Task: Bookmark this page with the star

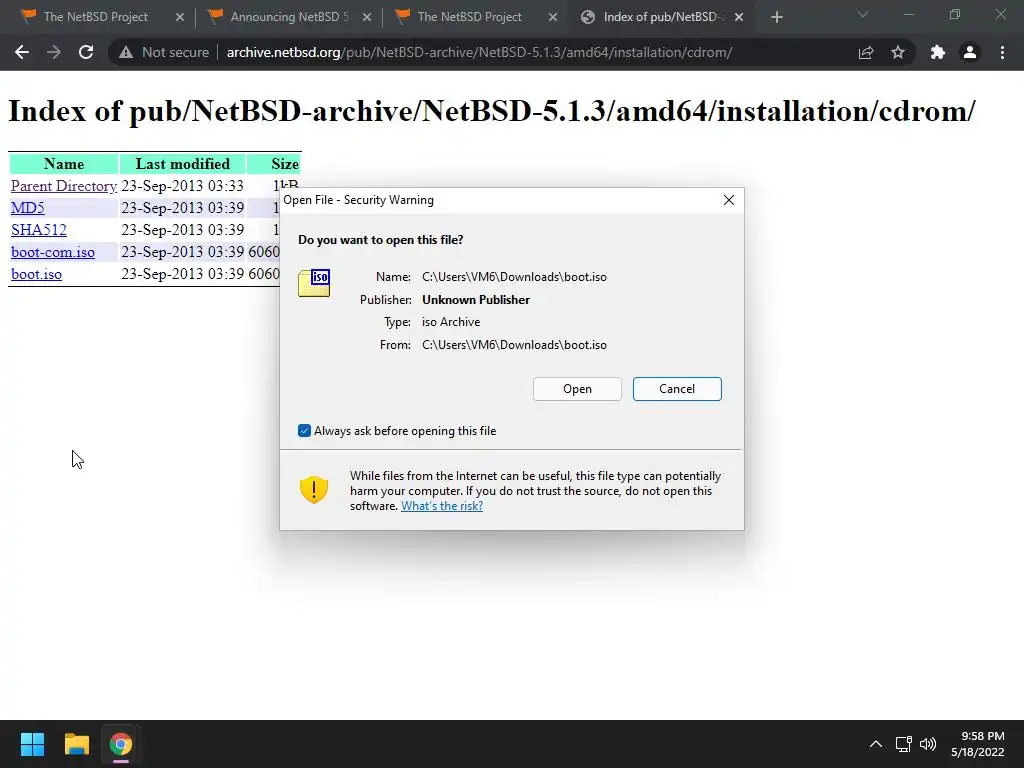Action: (x=898, y=52)
